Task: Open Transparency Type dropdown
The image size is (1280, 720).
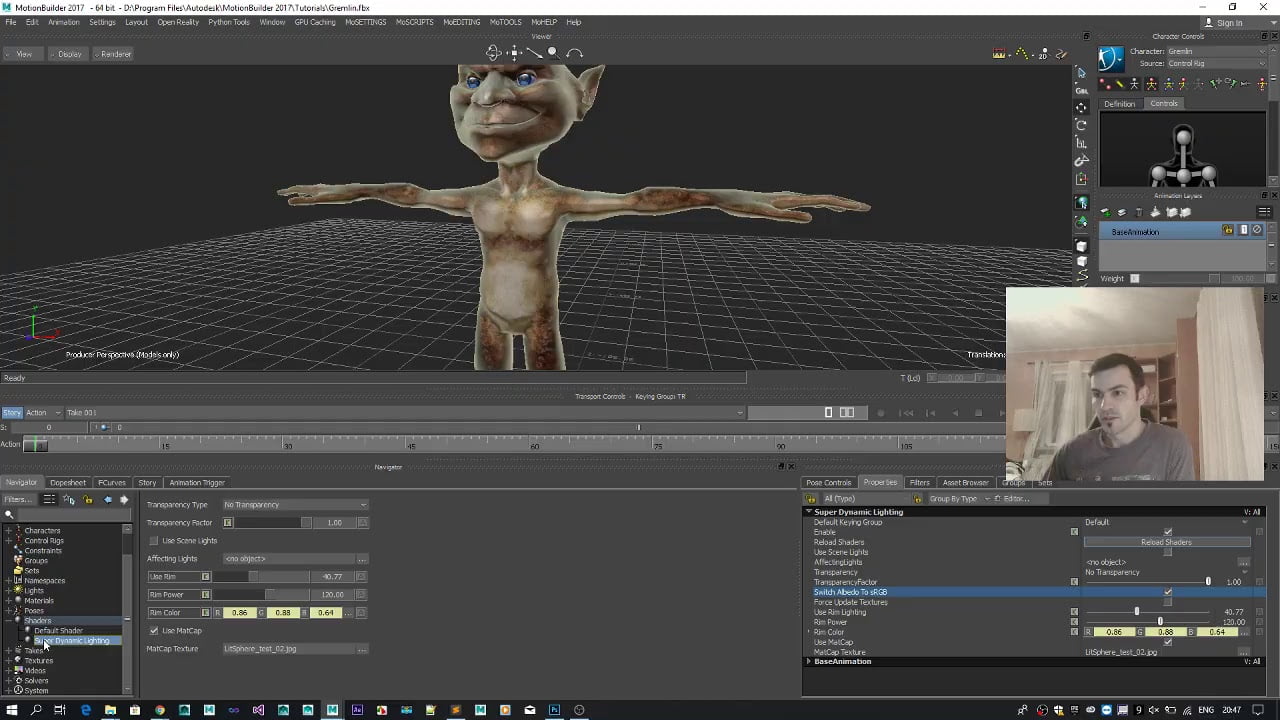Action: (x=295, y=505)
